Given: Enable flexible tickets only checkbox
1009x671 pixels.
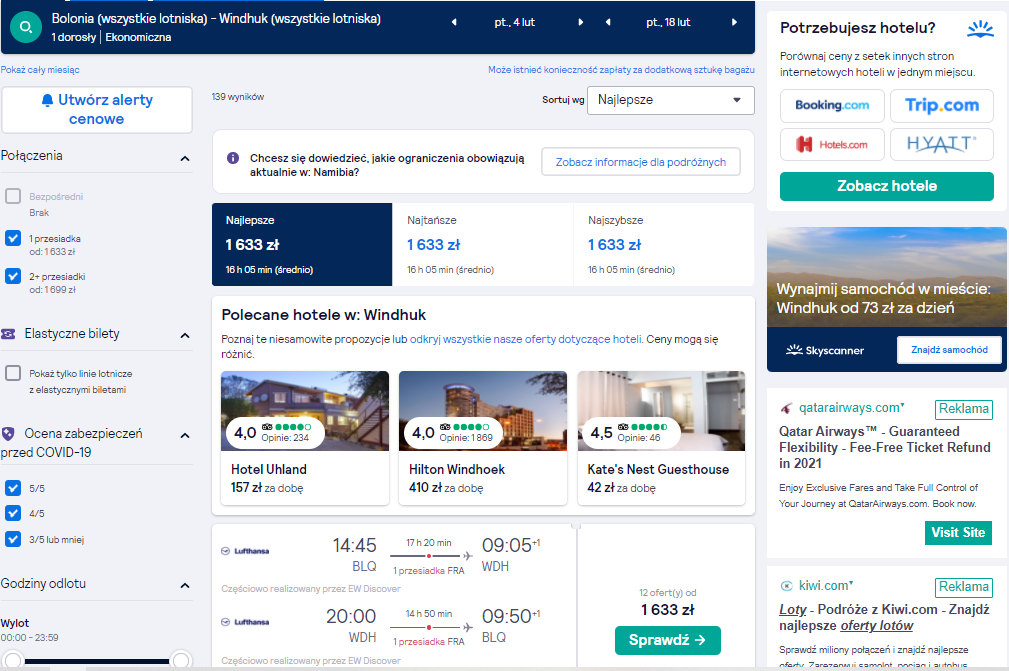Looking at the screenshot, I should (13, 373).
